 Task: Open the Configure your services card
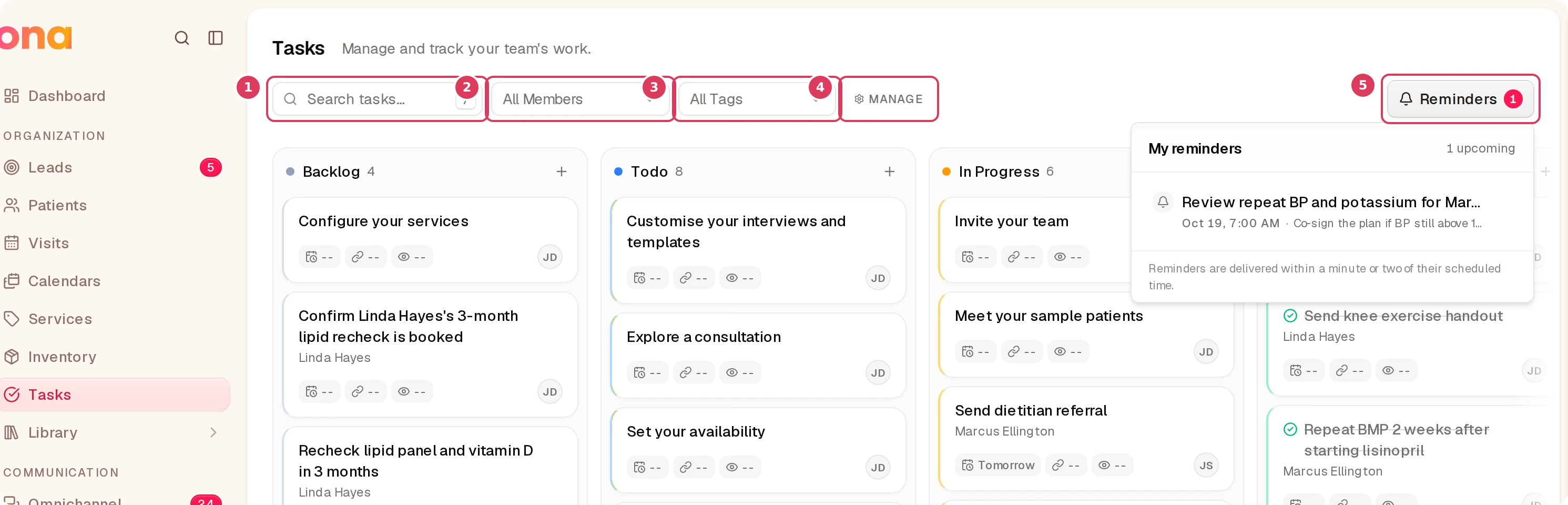coord(430,239)
